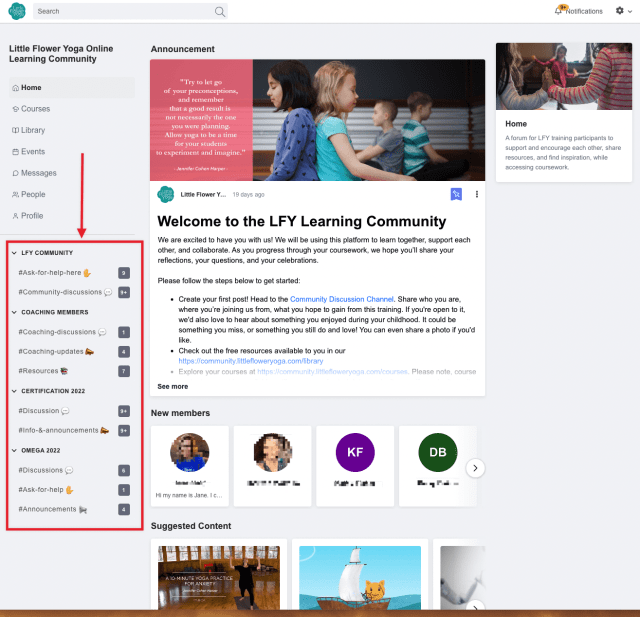Click the Welcome to the LFY Learning Community title
The image size is (640, 617).
(302, 221)
